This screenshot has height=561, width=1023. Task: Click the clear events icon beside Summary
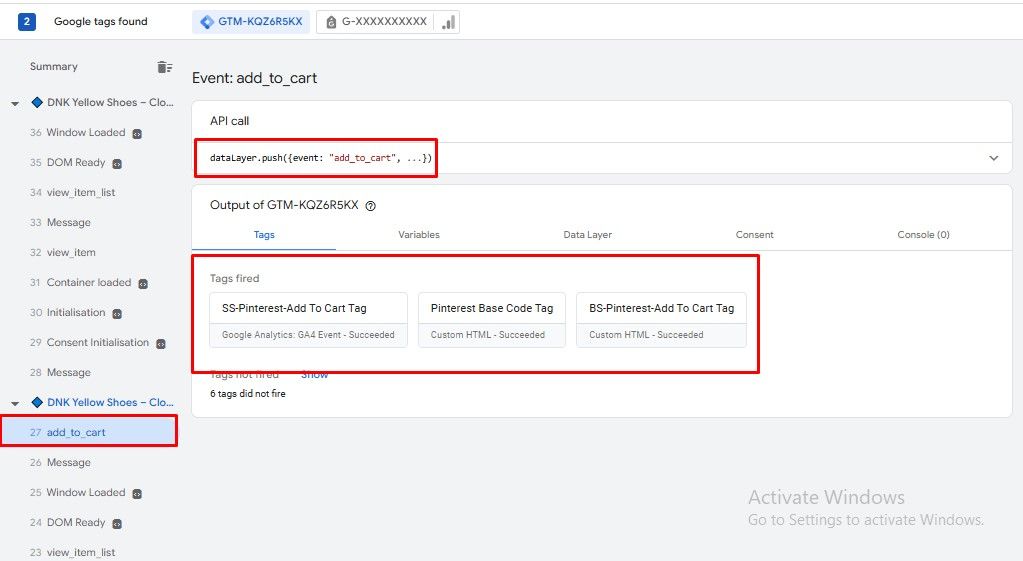pyautogui.click(x=164, y=67)
